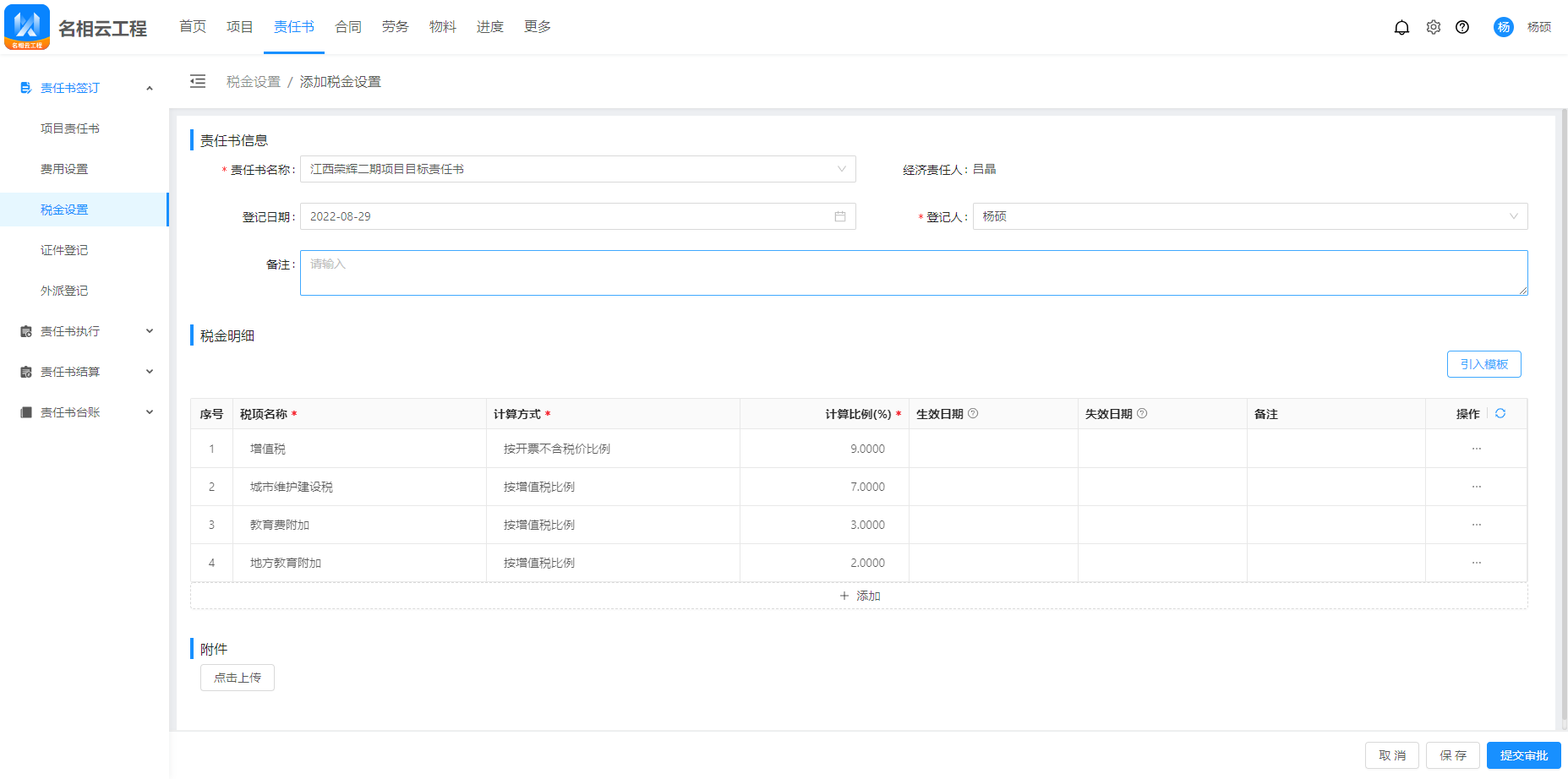Open the 物料 tab
This screenshot has width=1568, height=779.
click(443, 27)
